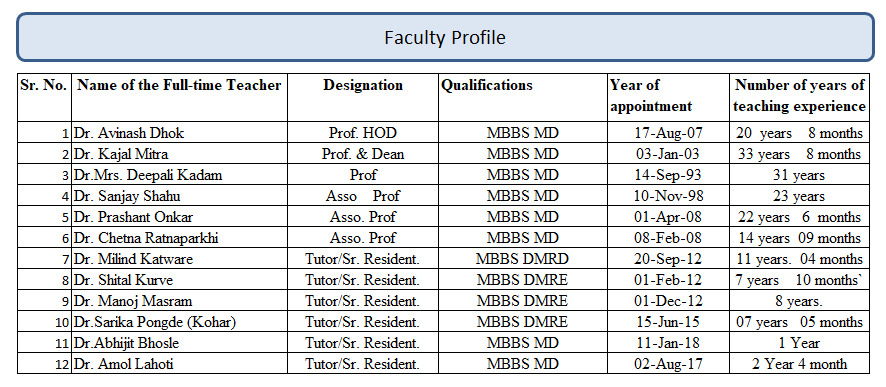Select Number of years of teaching experience header

[799, 97]
